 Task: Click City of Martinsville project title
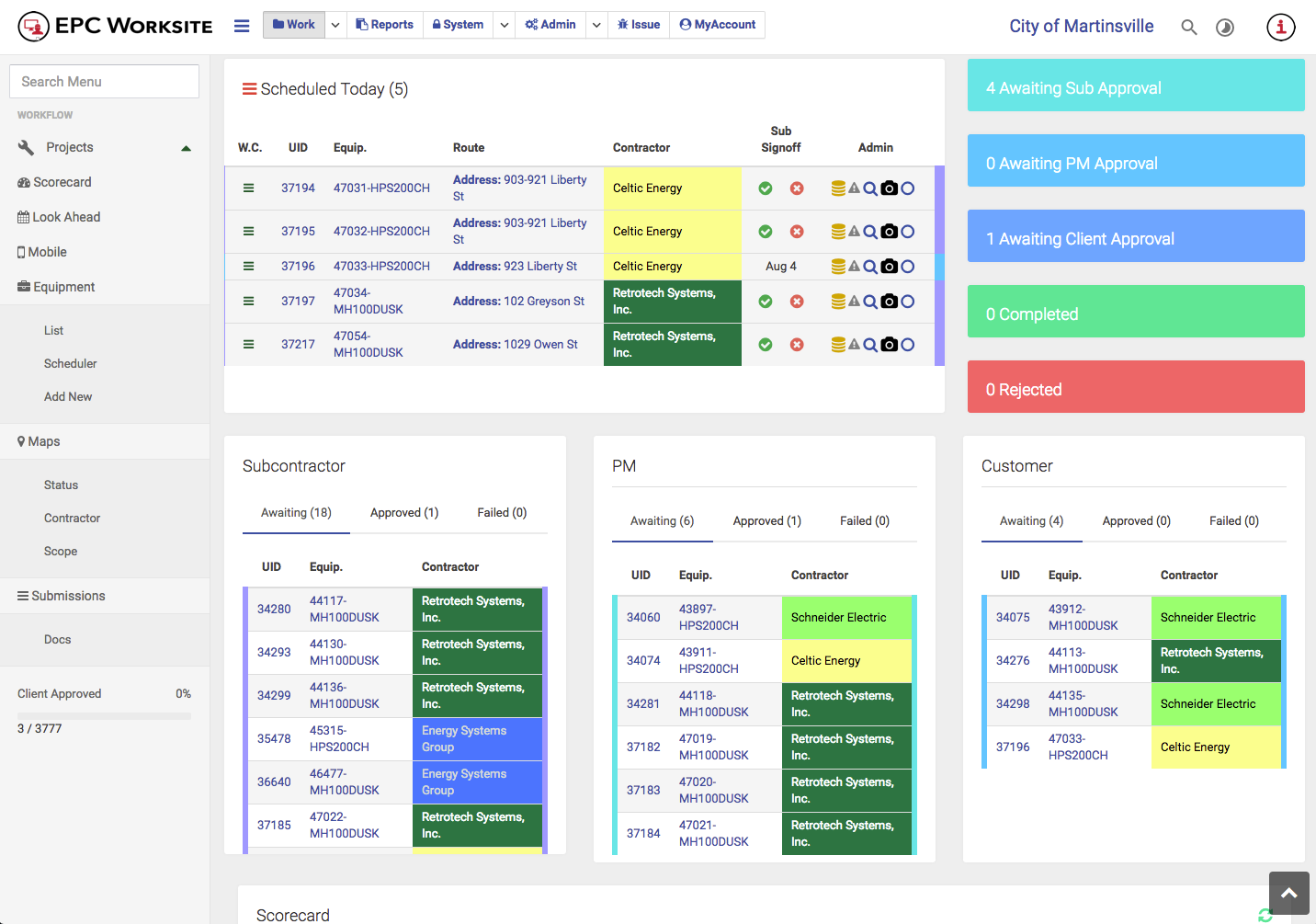tap(1082, 27)
